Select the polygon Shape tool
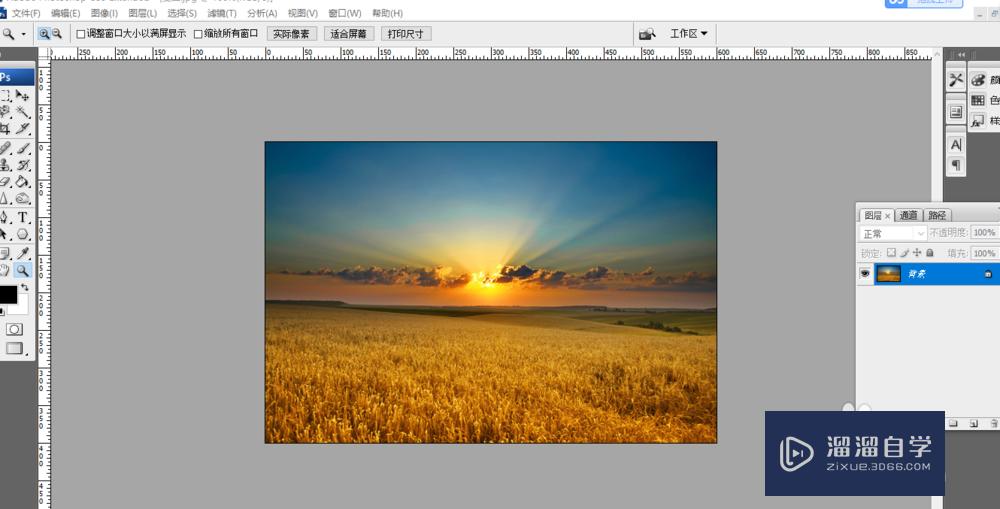The width and height of the screenshot is (1000, 509). [22, 234]
